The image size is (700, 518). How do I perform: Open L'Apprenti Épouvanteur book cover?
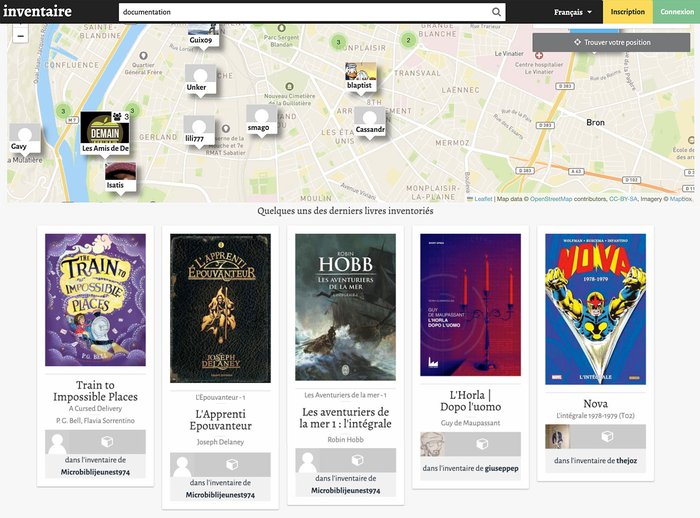coord(221,308)
